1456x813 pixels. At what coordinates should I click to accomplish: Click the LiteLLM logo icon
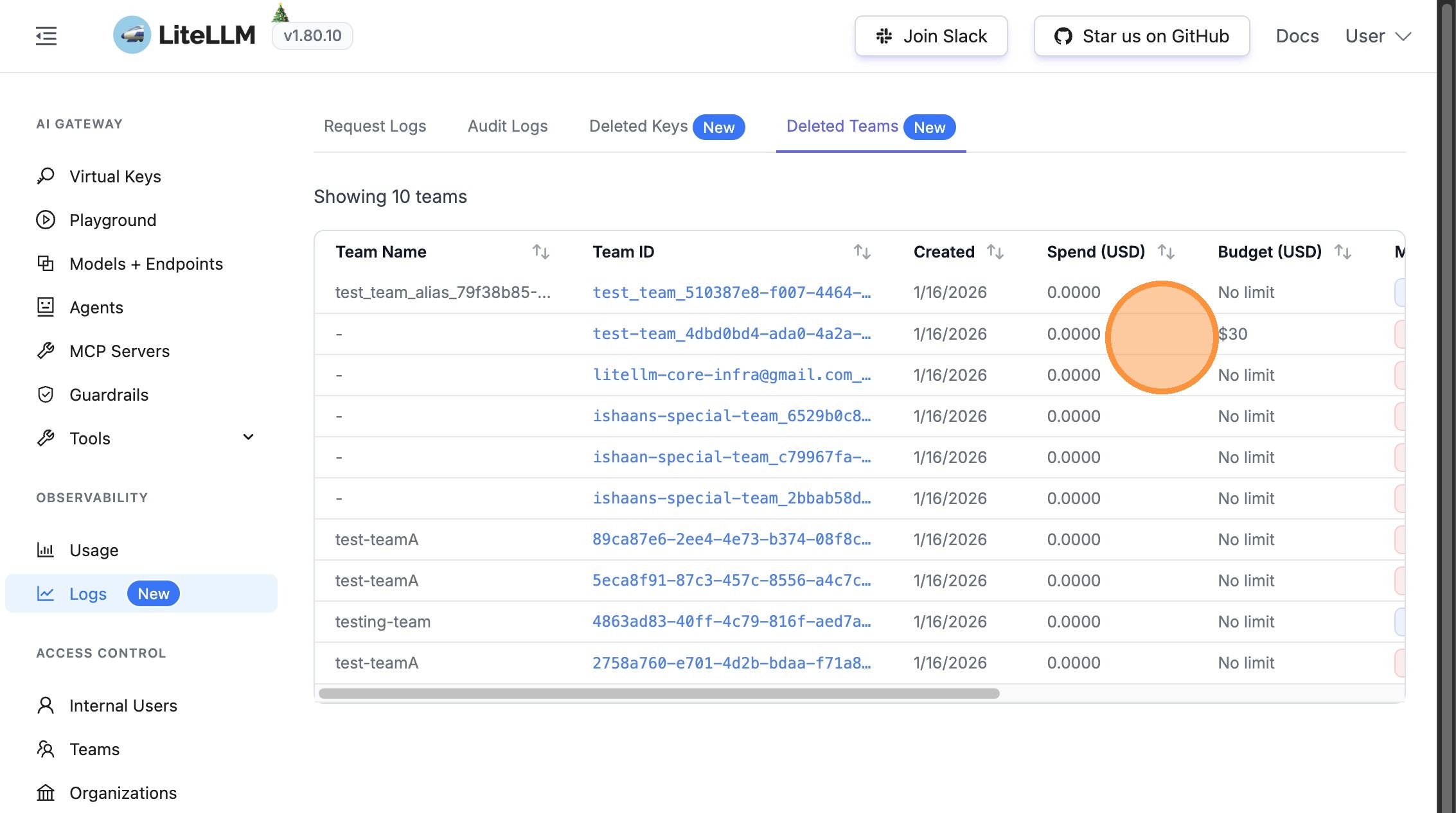[x=132, y=35]
